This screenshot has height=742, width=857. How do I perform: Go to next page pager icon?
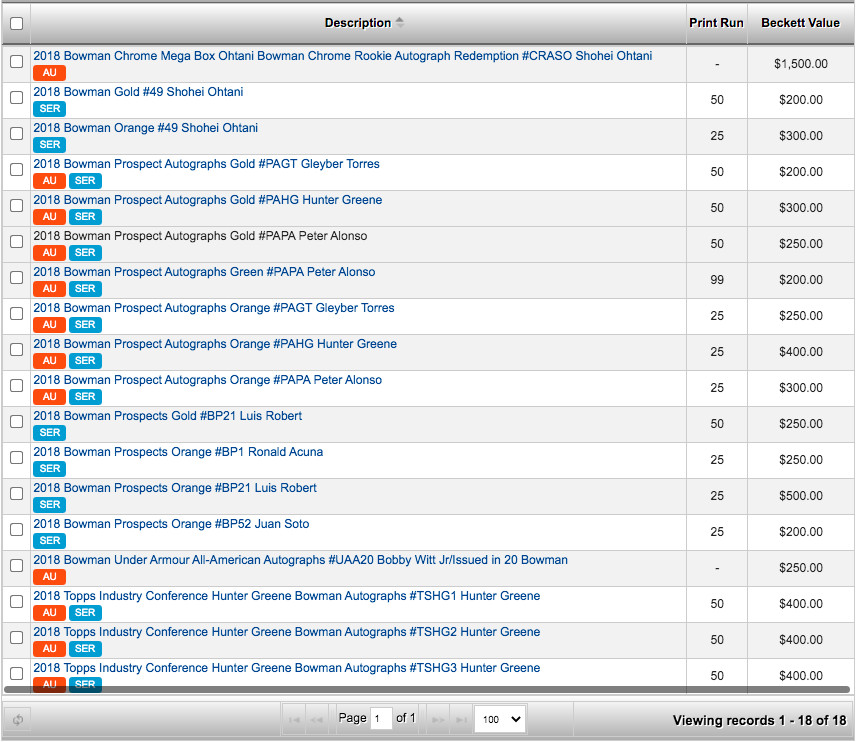point(438,720)
